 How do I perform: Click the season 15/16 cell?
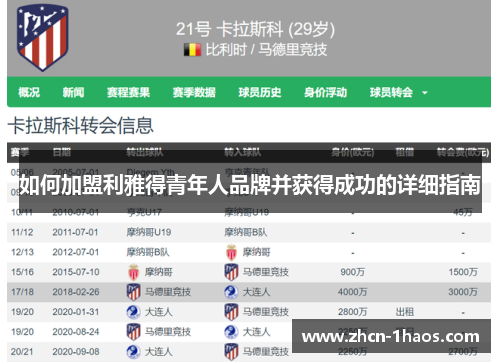22,272
